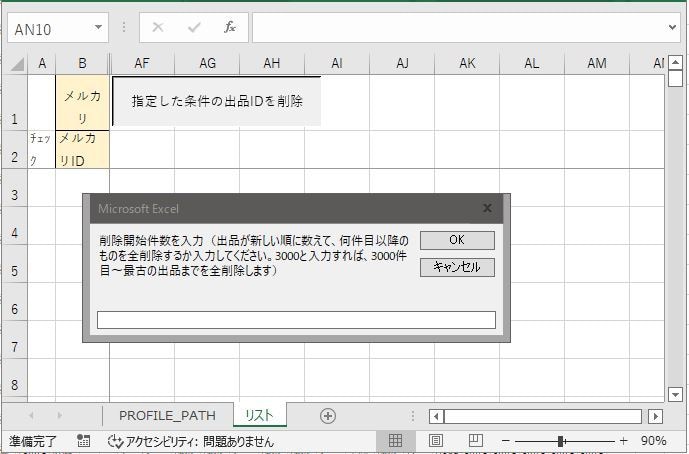Click the 準備完了 status text
This screenshot has height=454, width=689.
click(x=33, y=441)
